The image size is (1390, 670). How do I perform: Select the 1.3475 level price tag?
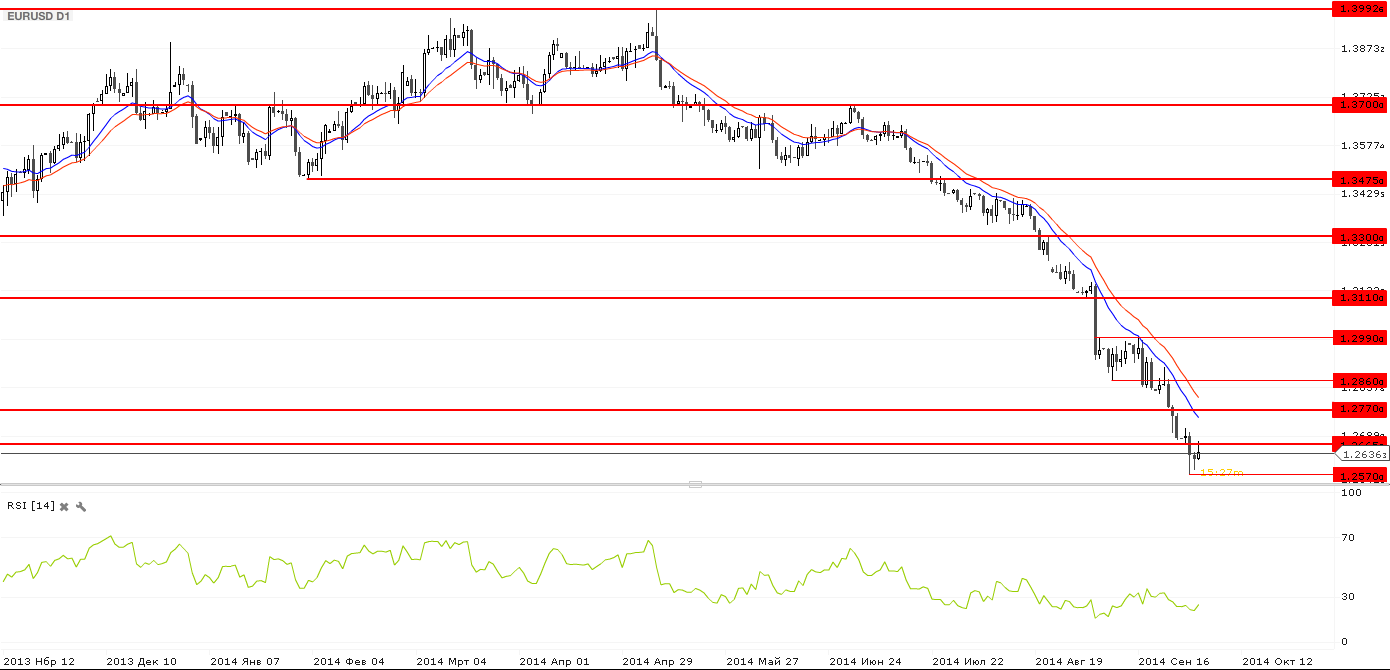[x=1361, y=179]
